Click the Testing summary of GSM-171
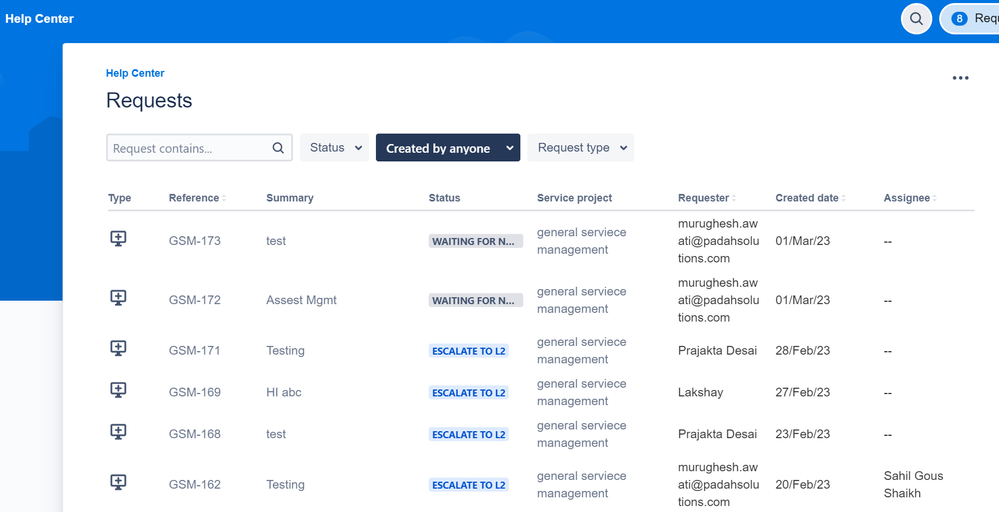Image resolution: width=999 pixels, height=512 pixels. click(x=285, y=351)
